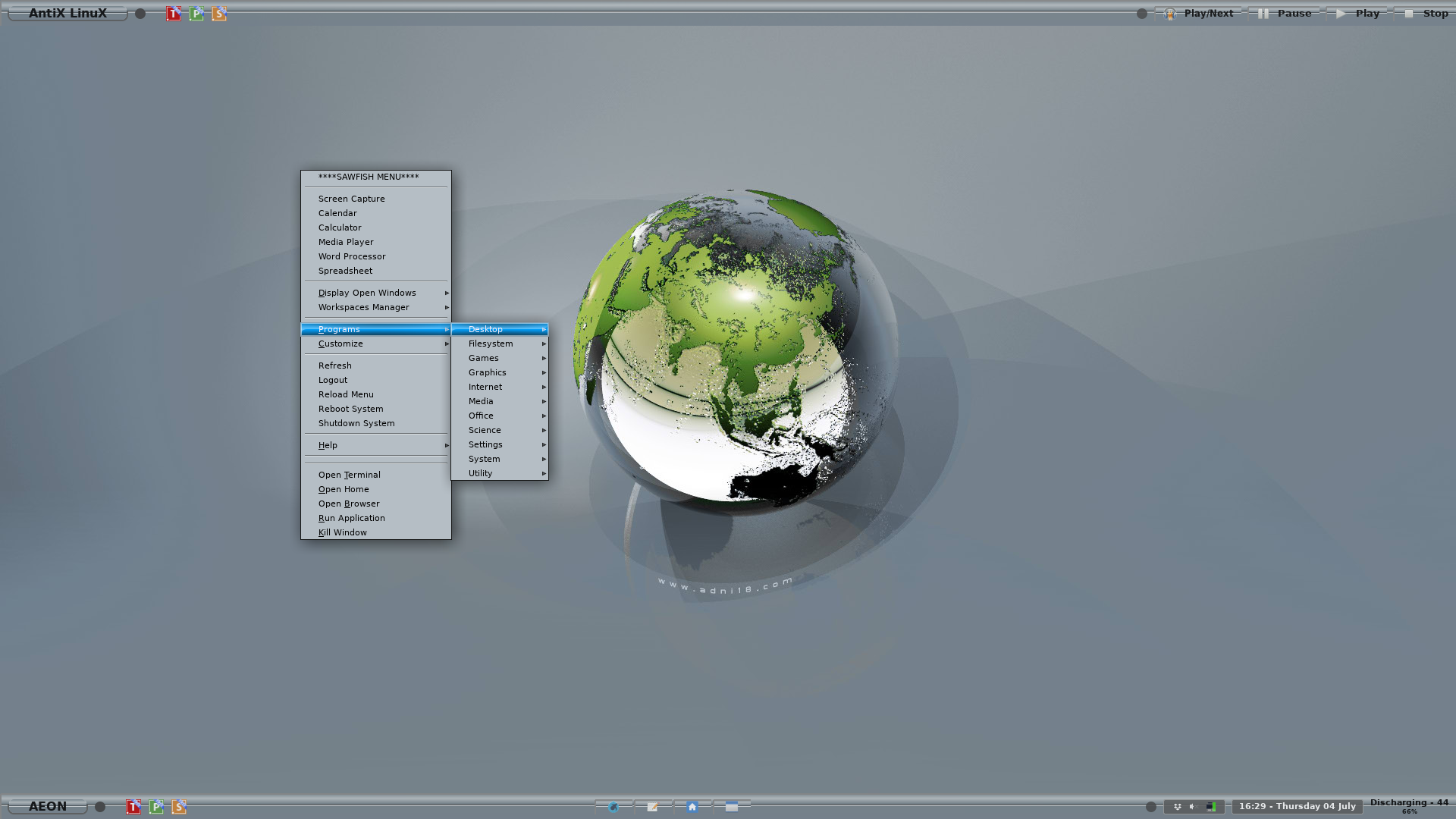Select Calculator from Sawfish menu

tap(376, 227)
